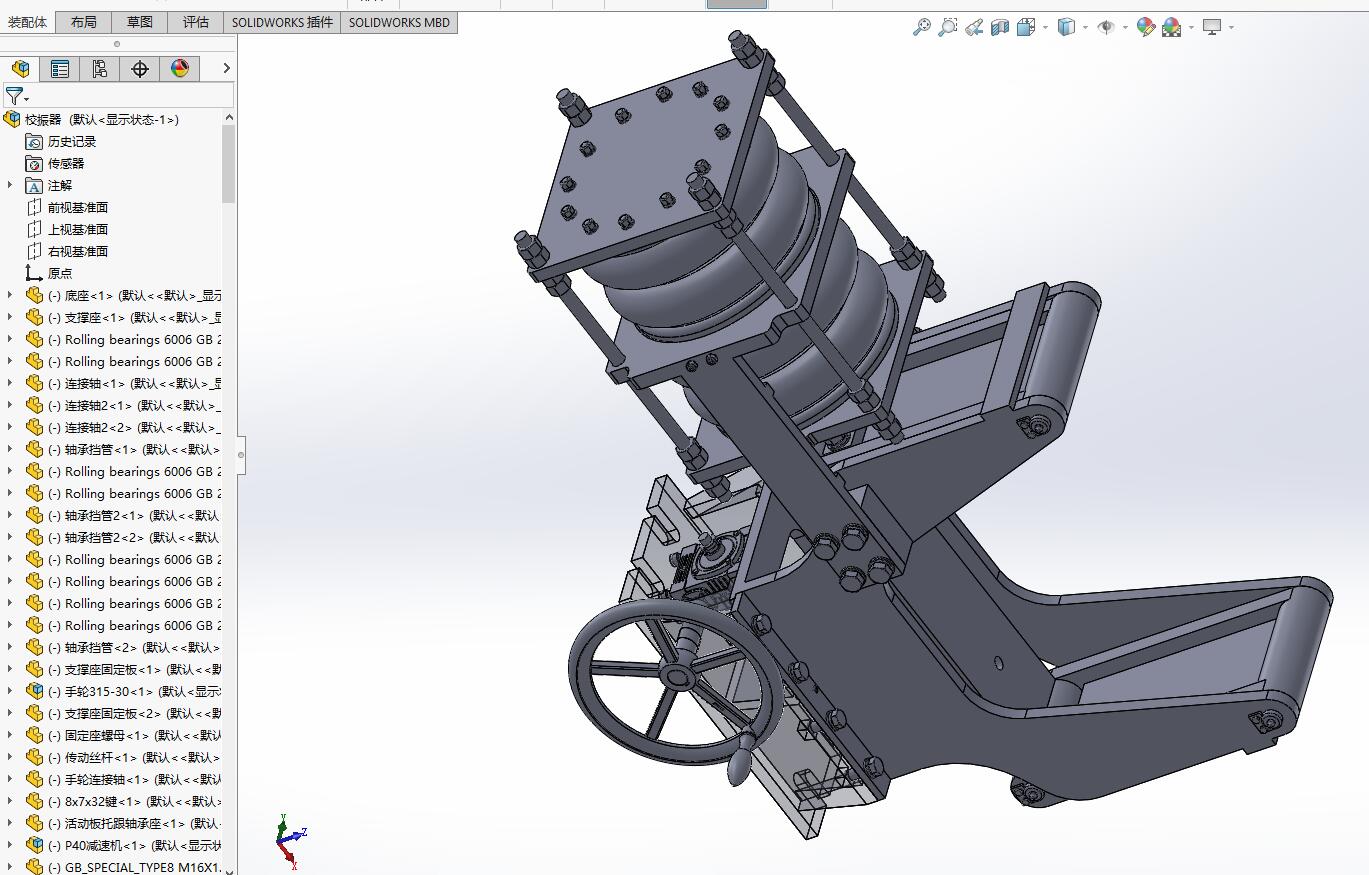The image size is (1369, 875).
Task: Switch to the 草图 tab
Action: (x=140, y=22)
